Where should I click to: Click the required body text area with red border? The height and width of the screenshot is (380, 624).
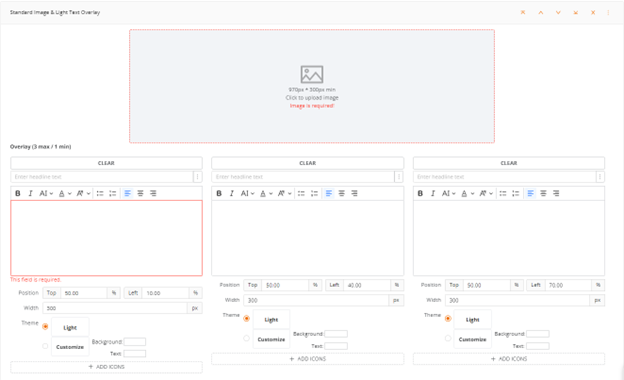(x=106, y=238)
